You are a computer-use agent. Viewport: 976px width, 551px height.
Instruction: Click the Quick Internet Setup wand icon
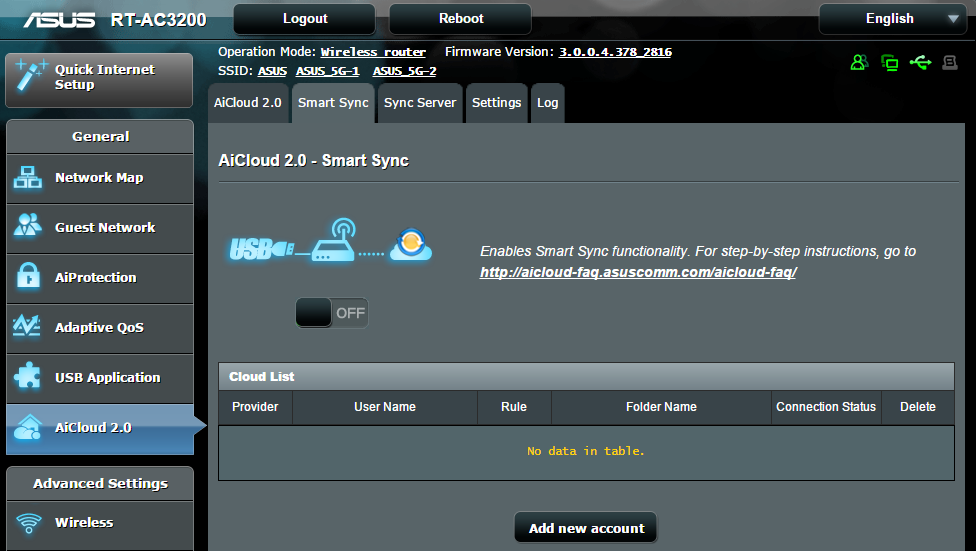tap(30, 75)
